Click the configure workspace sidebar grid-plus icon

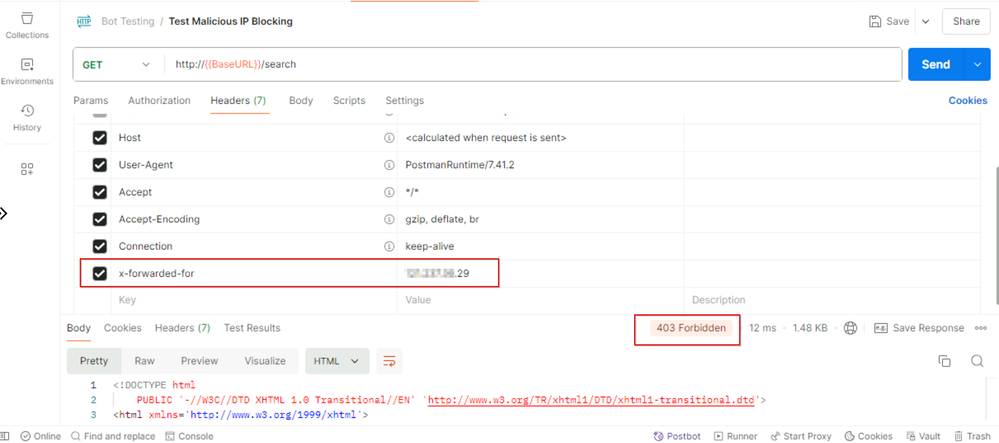(27, 169)
